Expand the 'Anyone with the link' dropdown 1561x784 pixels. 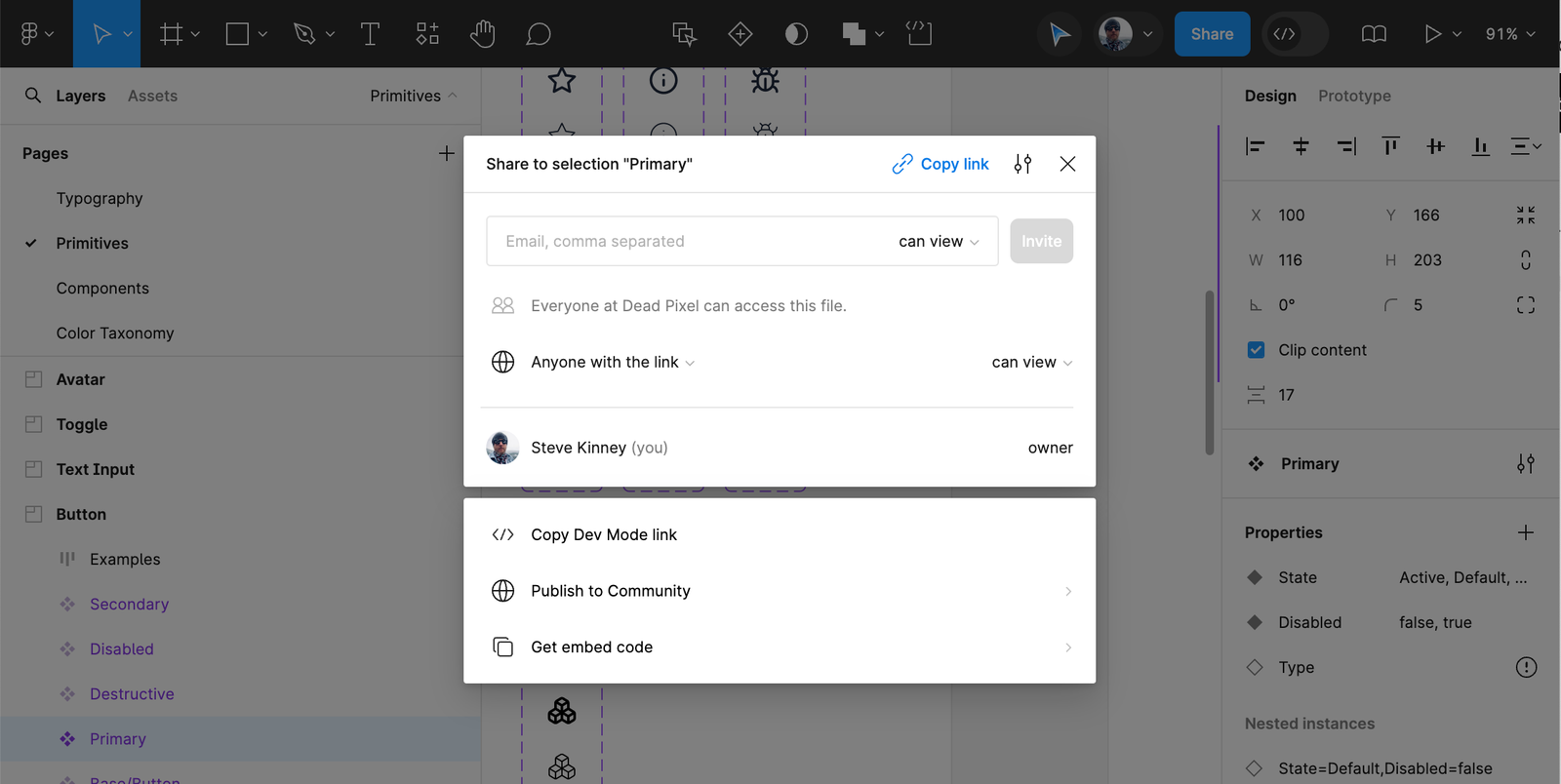(613, 362)
